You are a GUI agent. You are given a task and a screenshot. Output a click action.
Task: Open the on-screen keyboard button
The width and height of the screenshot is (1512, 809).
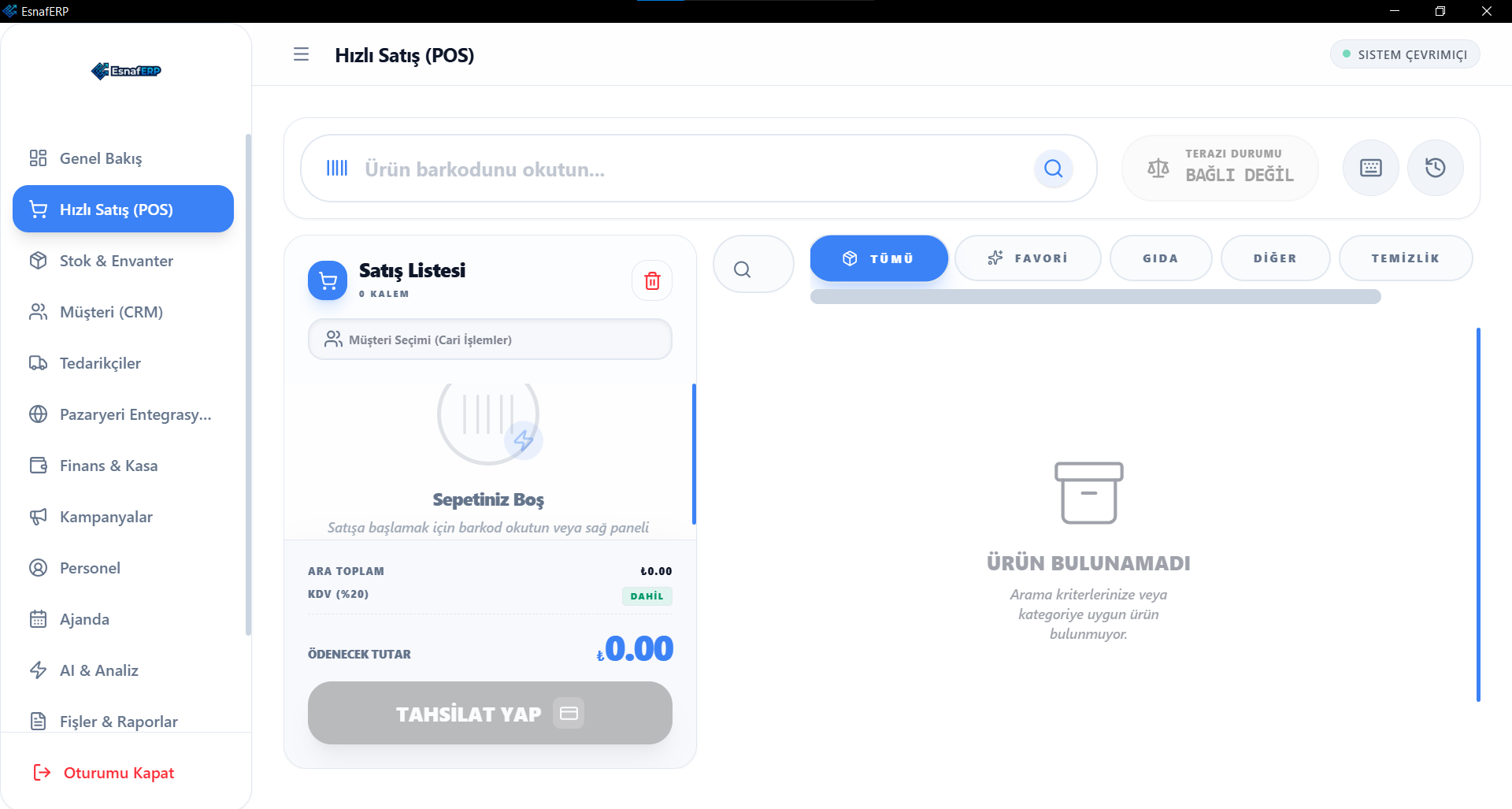pyautogui.click(x=1371, y=168)
